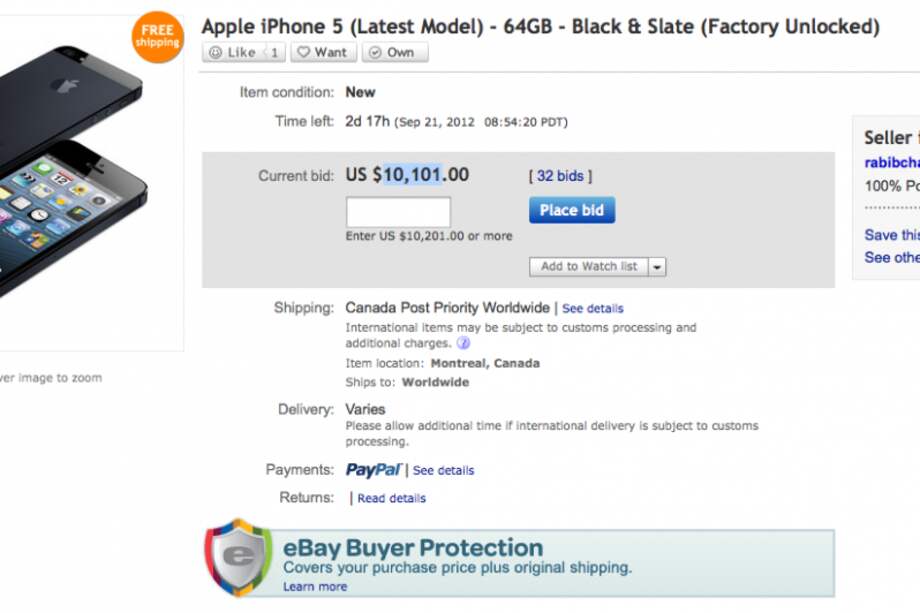Click the eBay Buyer Protection shield icon
The width and height of the screenshot is (920, 613).
[237, 560]
